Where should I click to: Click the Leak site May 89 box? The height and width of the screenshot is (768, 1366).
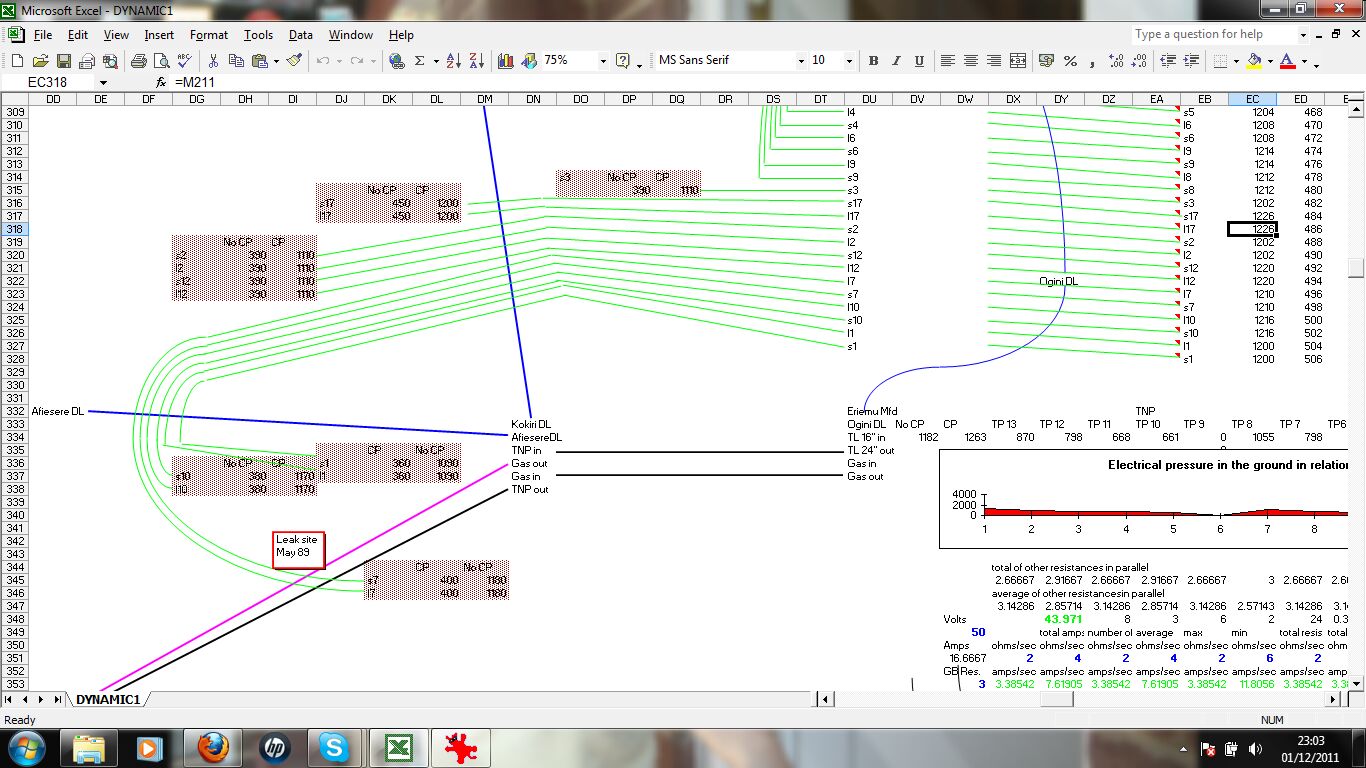click(x=298, y=547)
